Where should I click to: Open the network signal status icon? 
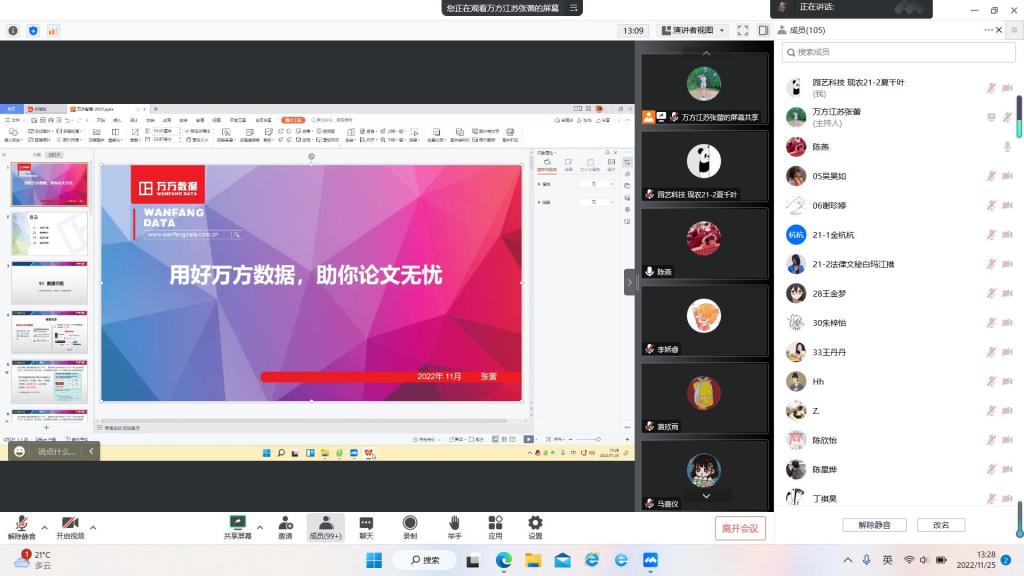click(x=53, y=31)
